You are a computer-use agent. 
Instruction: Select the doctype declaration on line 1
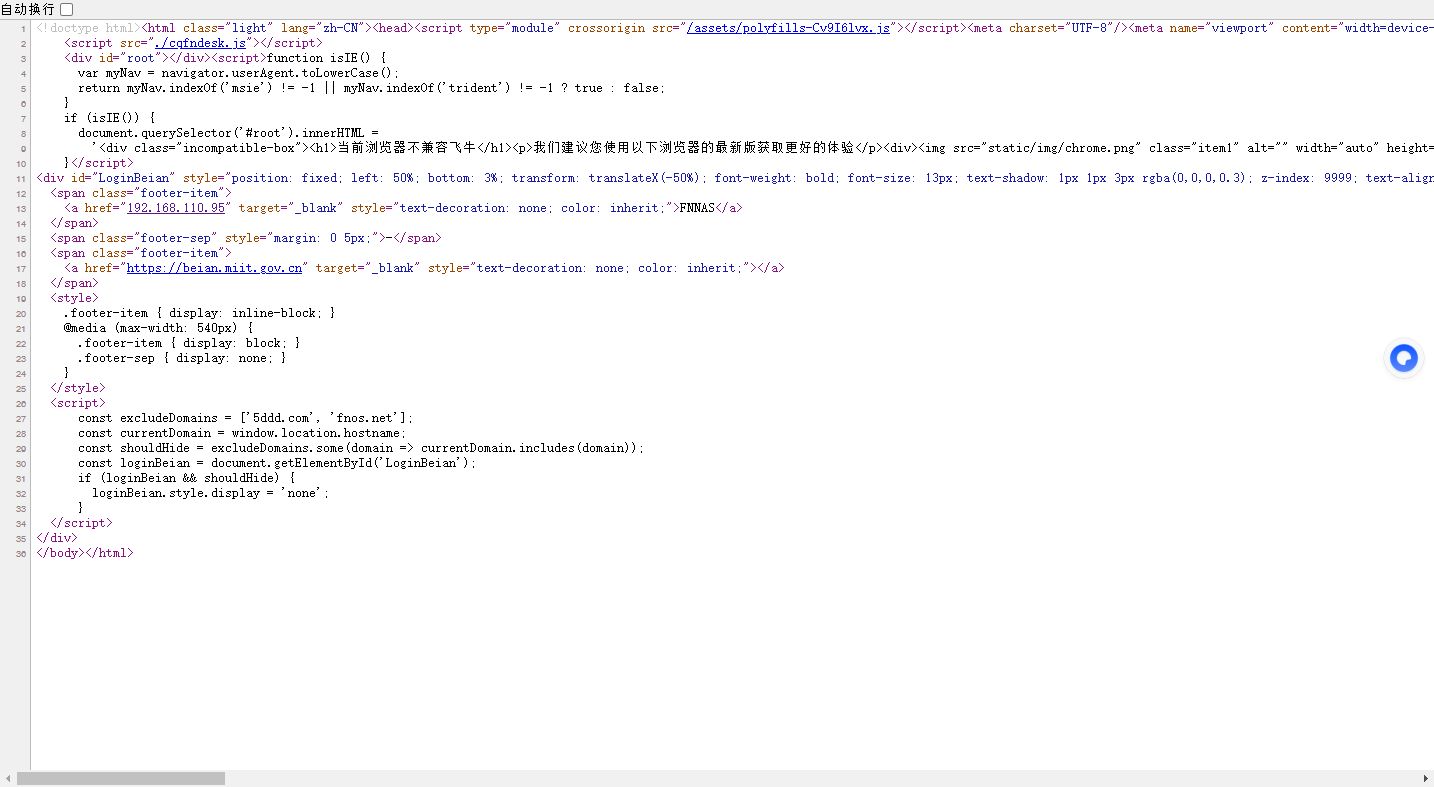coord(87,27)
